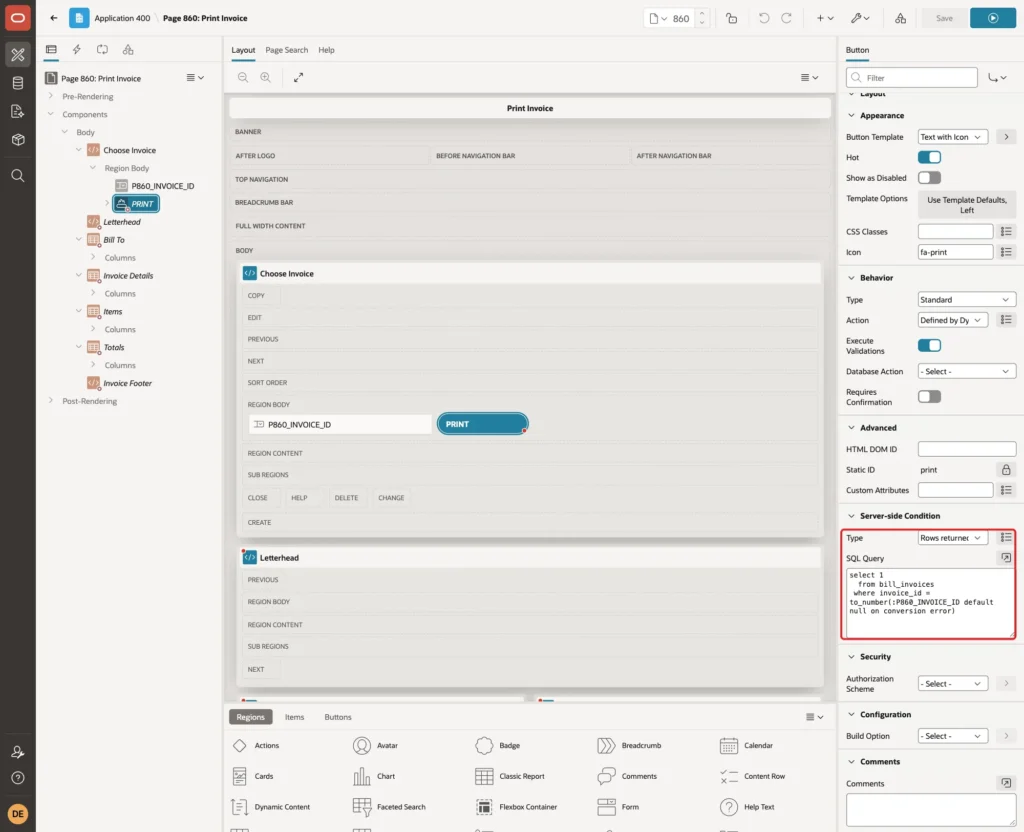Click the property Filter search field
Image resolution: width=1024 pixels, height=832 pixels.
[912, 78]
